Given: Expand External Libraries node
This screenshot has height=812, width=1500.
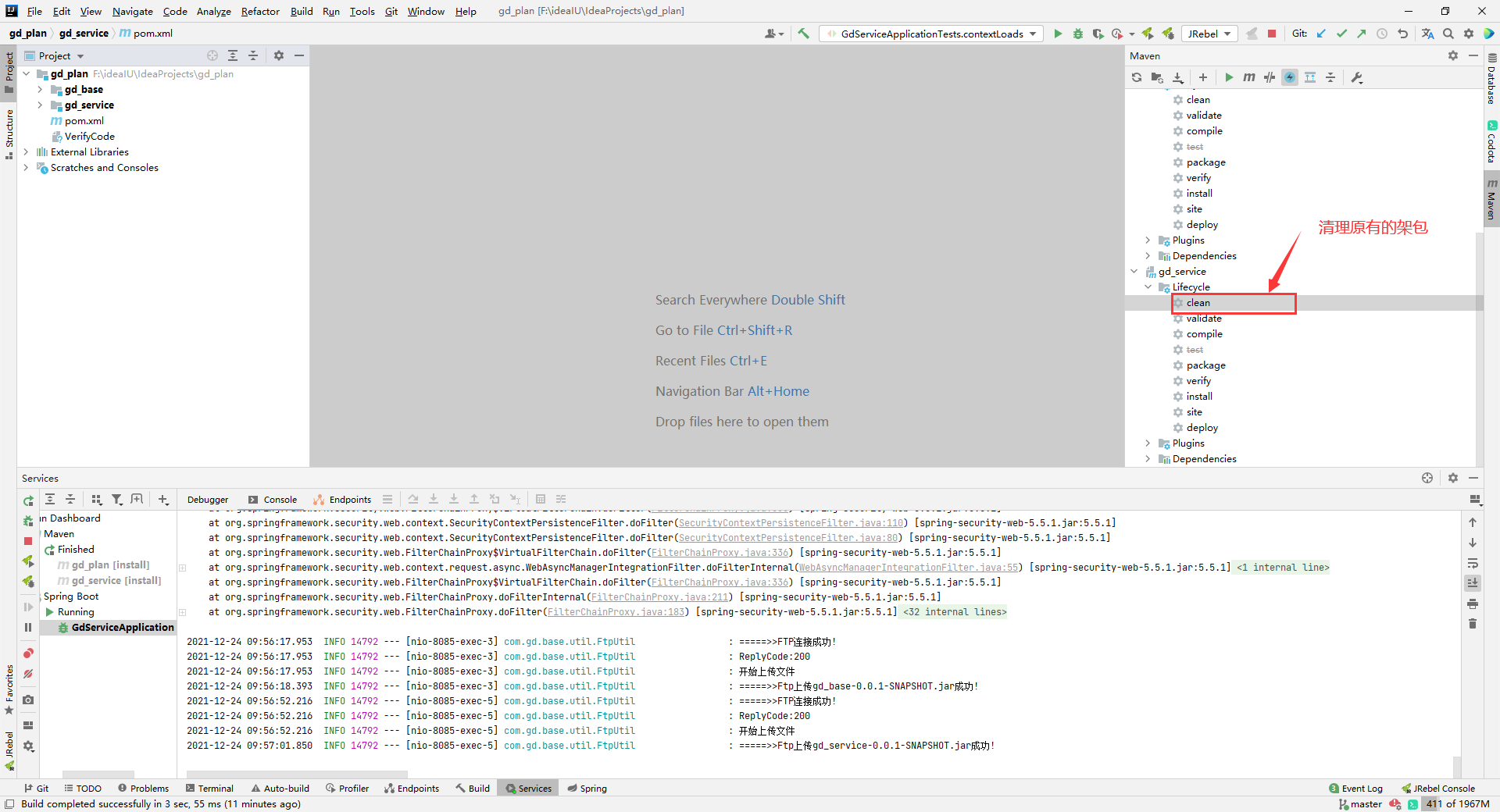Looking at the screenshot, I should pos(26,151).
